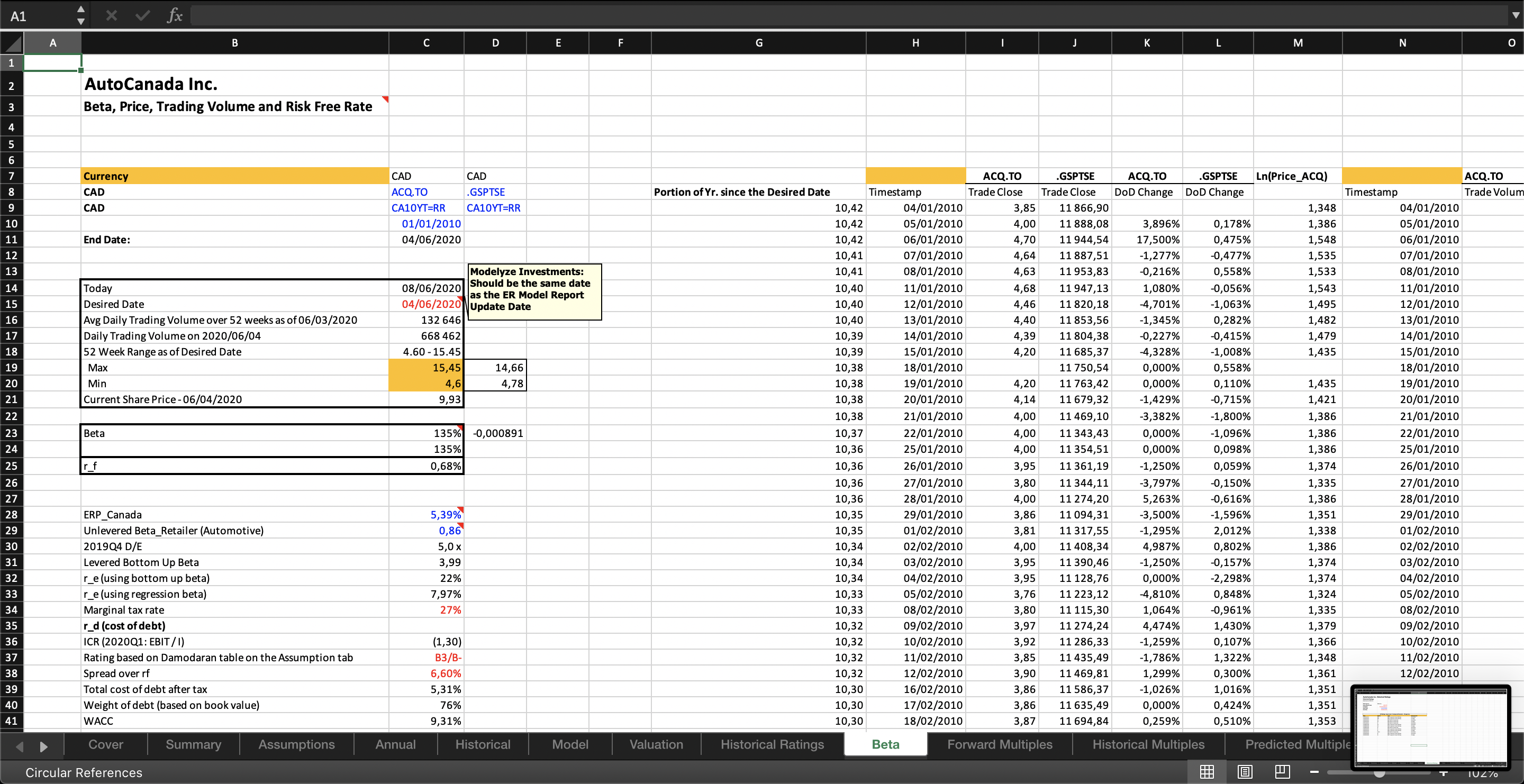1524x784 pixels.
Task: Select column B header
Action: [235, 43]
